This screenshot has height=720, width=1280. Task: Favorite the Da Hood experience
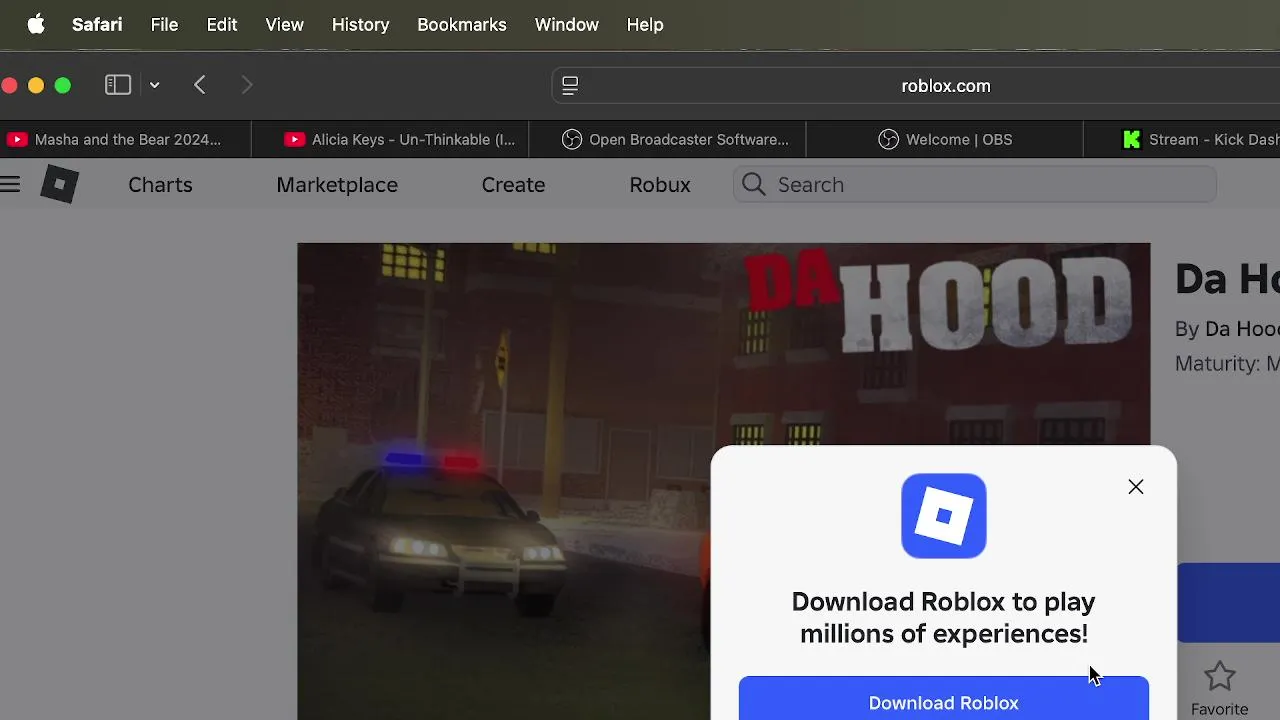pyautogui.click(x=1220, y=689)
